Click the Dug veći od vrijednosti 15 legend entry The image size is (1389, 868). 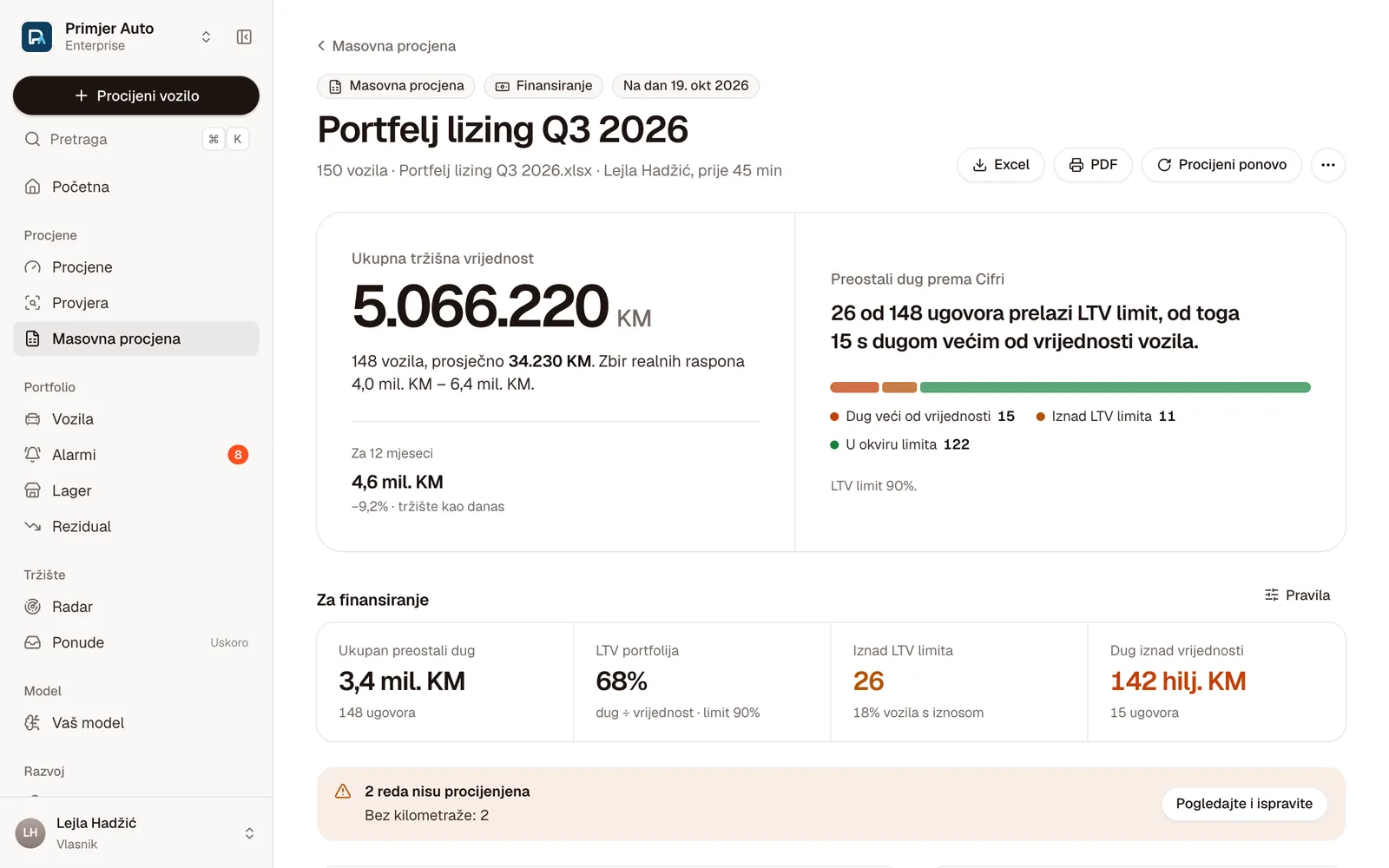(923, 417)
